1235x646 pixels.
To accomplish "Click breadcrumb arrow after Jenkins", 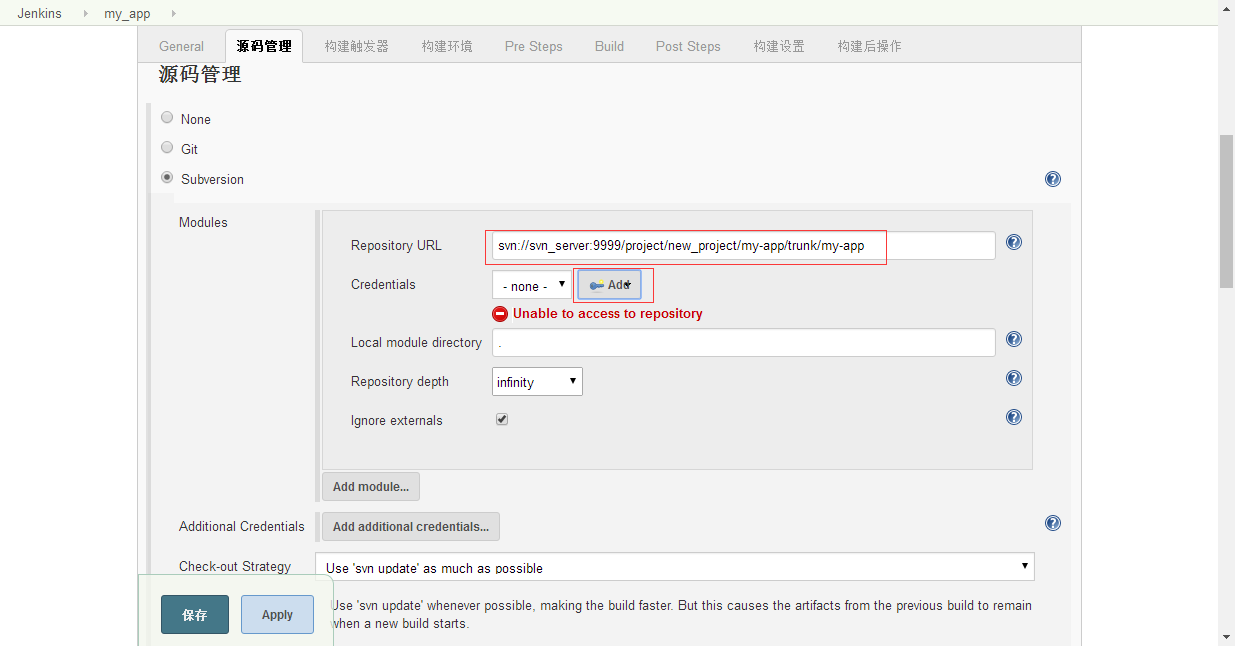I will (86, 13).
